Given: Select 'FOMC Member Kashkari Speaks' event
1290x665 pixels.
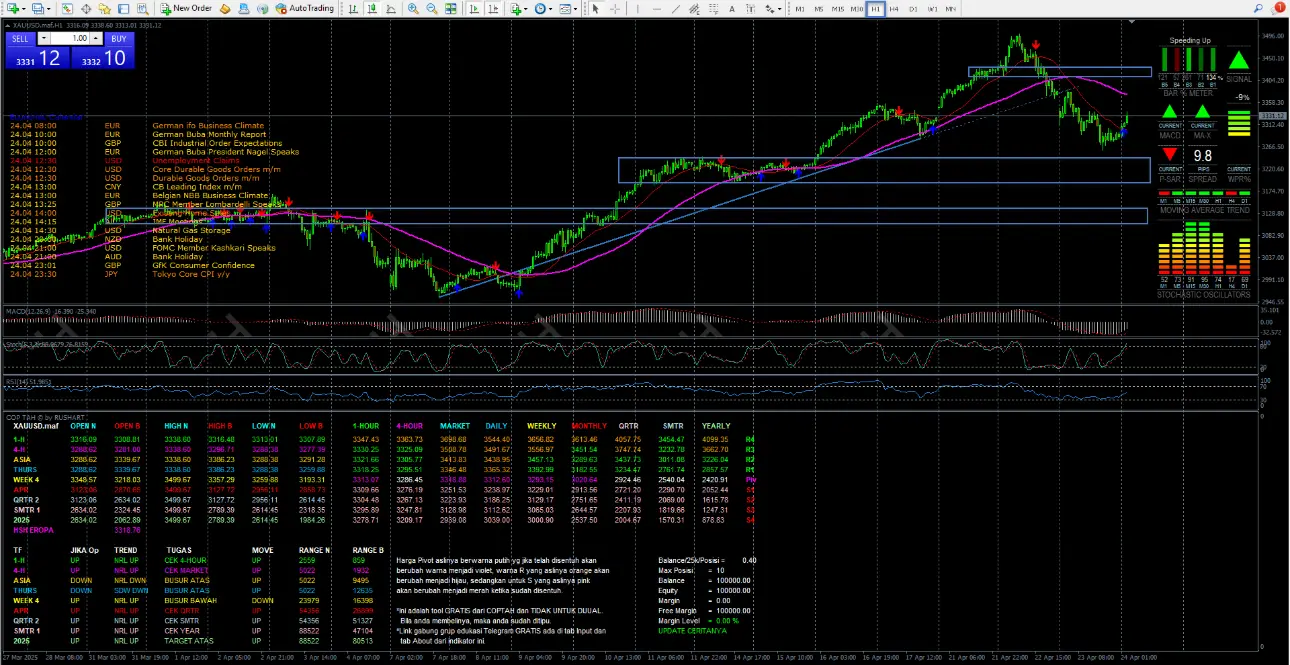Looking at the screenshot, I should pyautogui.click(x=213, y=247).
